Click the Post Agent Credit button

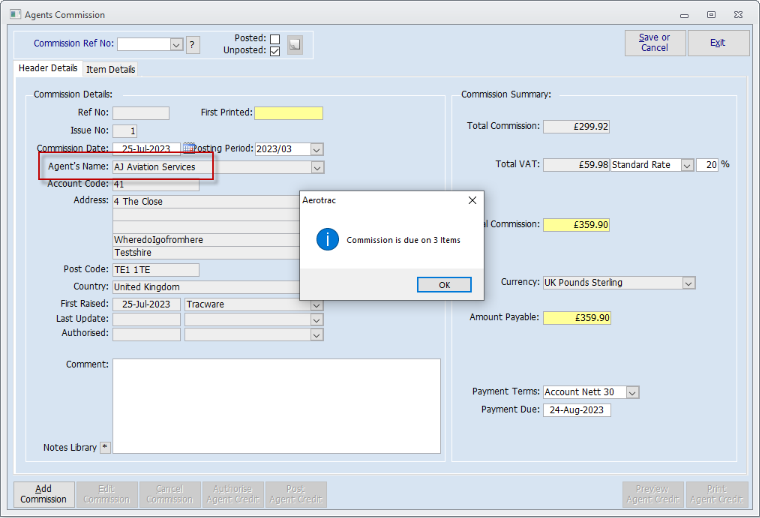(x=296, y=494)
